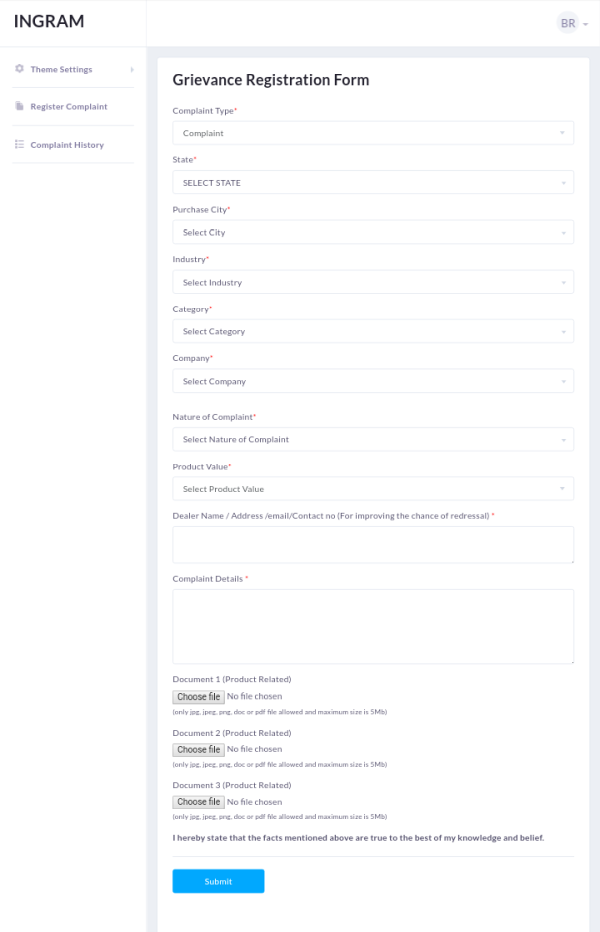Open the Product Value dropdown
This screenshot has height=932, width=600.
(x=373, y=489)
